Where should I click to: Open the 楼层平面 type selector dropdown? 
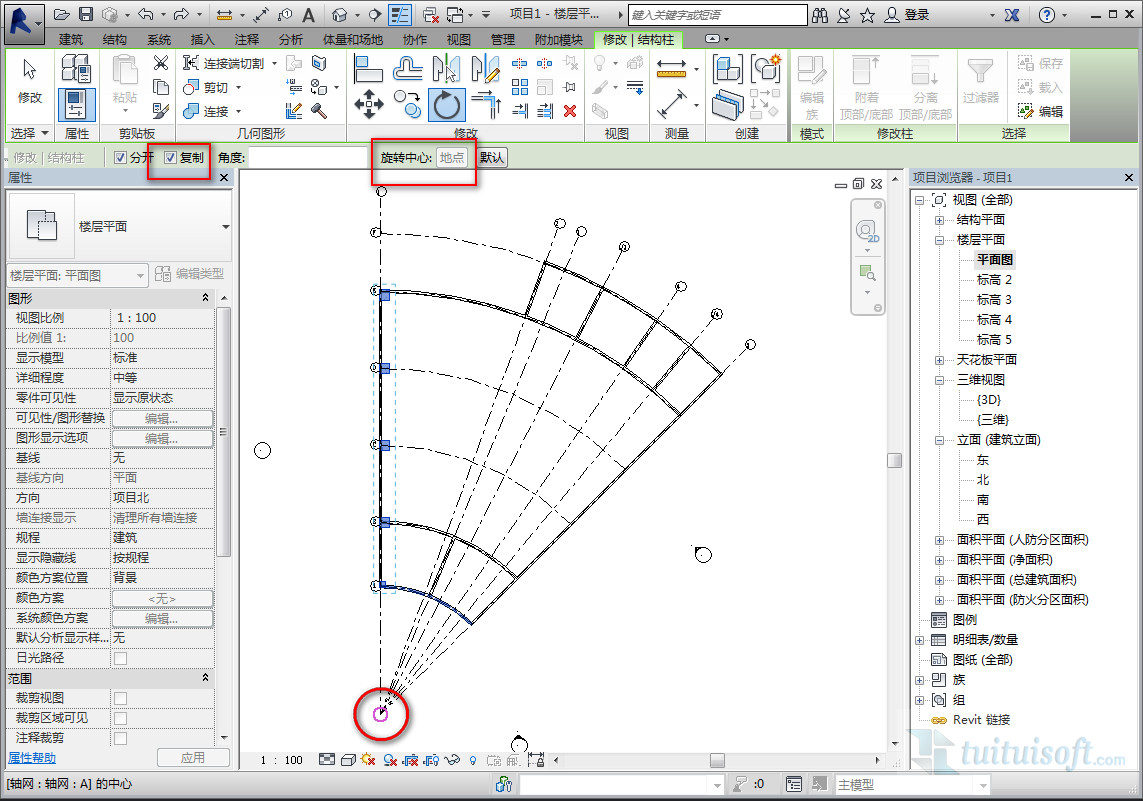[x=225, y=227]
